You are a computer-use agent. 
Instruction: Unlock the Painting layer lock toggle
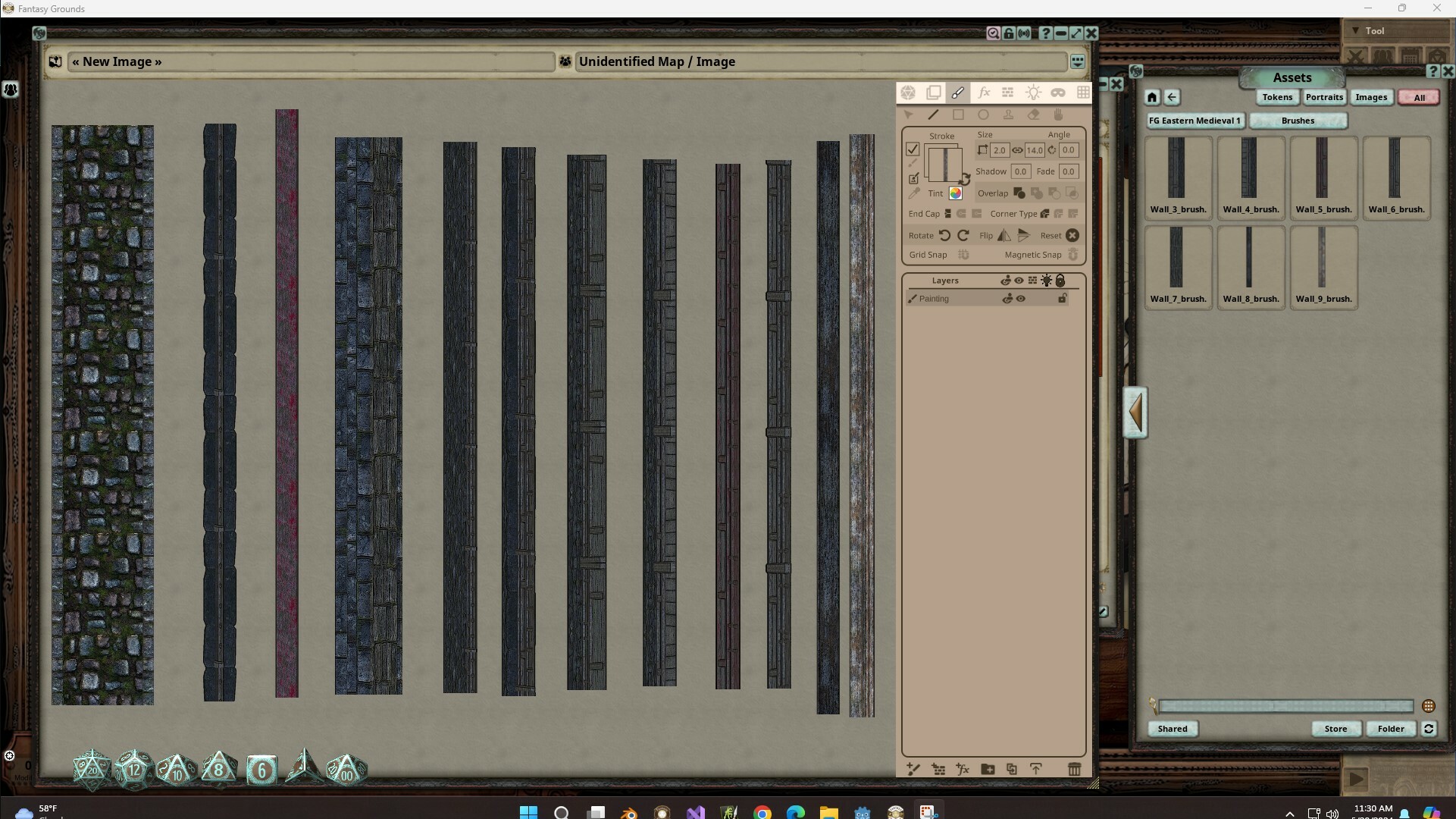coord(1063,298)
